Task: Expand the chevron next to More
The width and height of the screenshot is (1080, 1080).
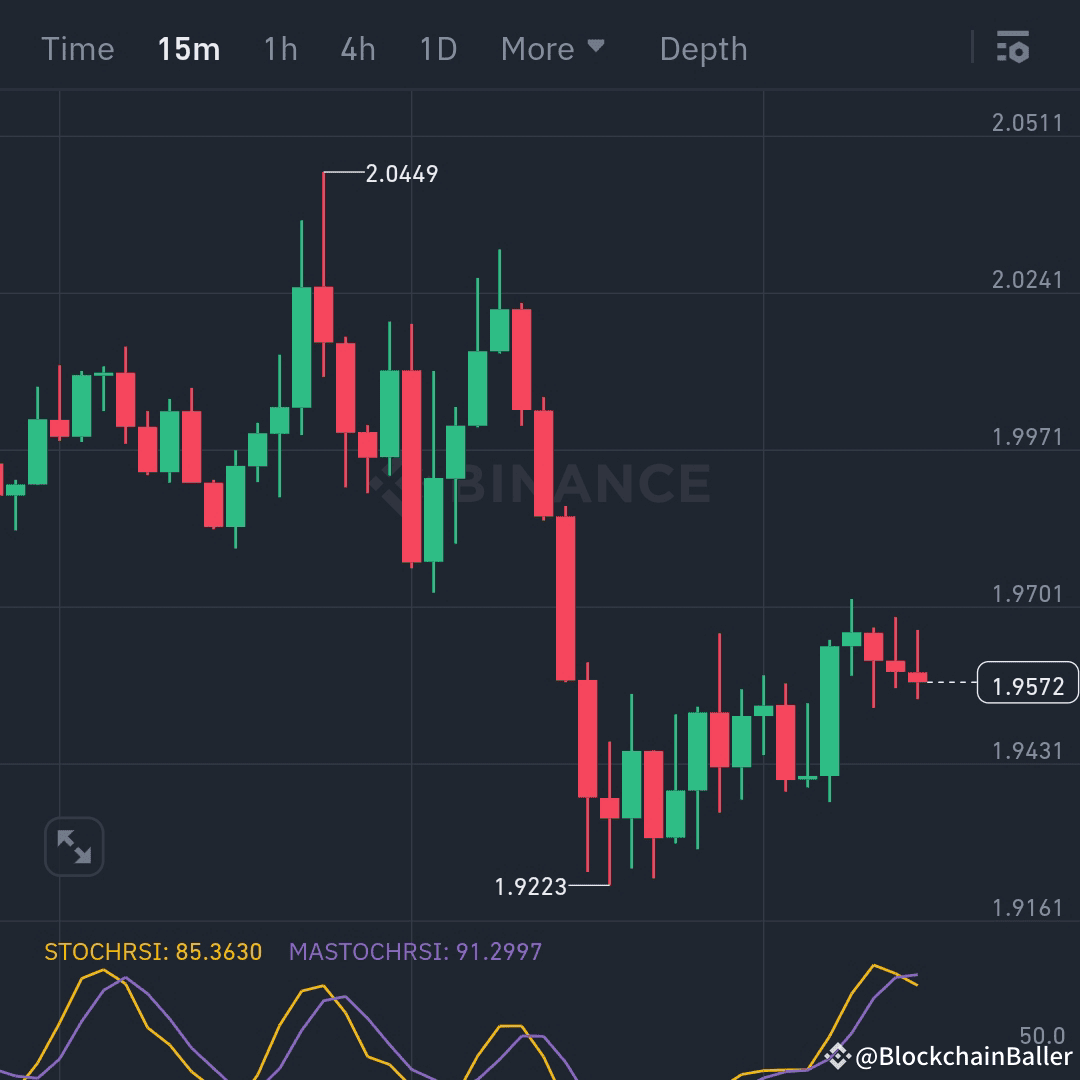Action: pos(597,48)
